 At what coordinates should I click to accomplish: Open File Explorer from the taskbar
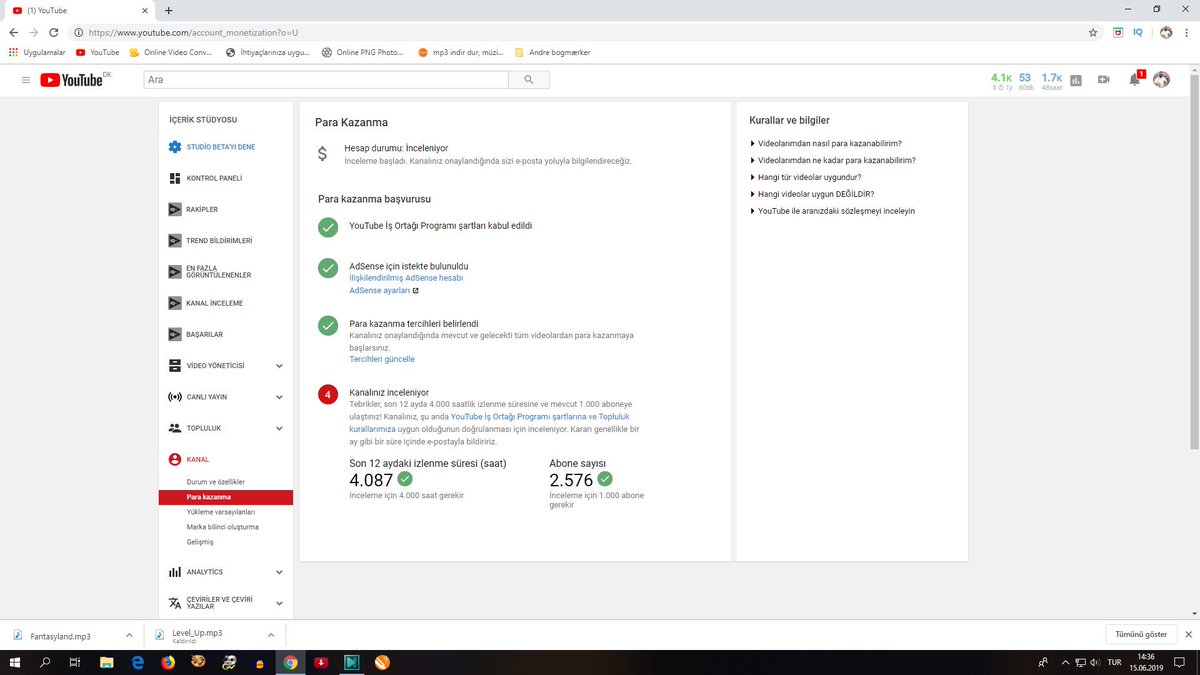tap(107, 662)
